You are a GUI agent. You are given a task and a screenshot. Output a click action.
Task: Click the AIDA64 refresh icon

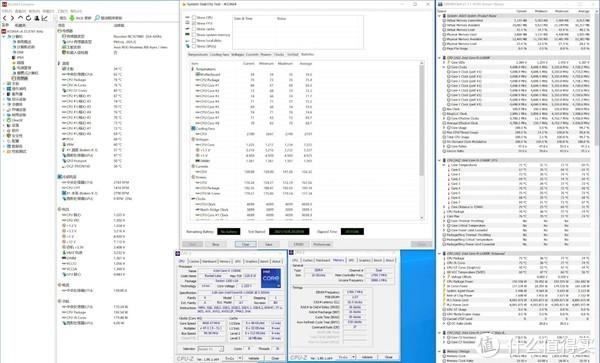point(28,18)
